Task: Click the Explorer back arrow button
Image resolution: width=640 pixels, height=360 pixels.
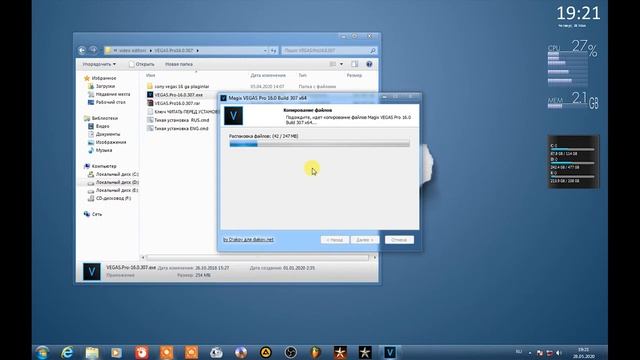Action: (x=82, y=50)
